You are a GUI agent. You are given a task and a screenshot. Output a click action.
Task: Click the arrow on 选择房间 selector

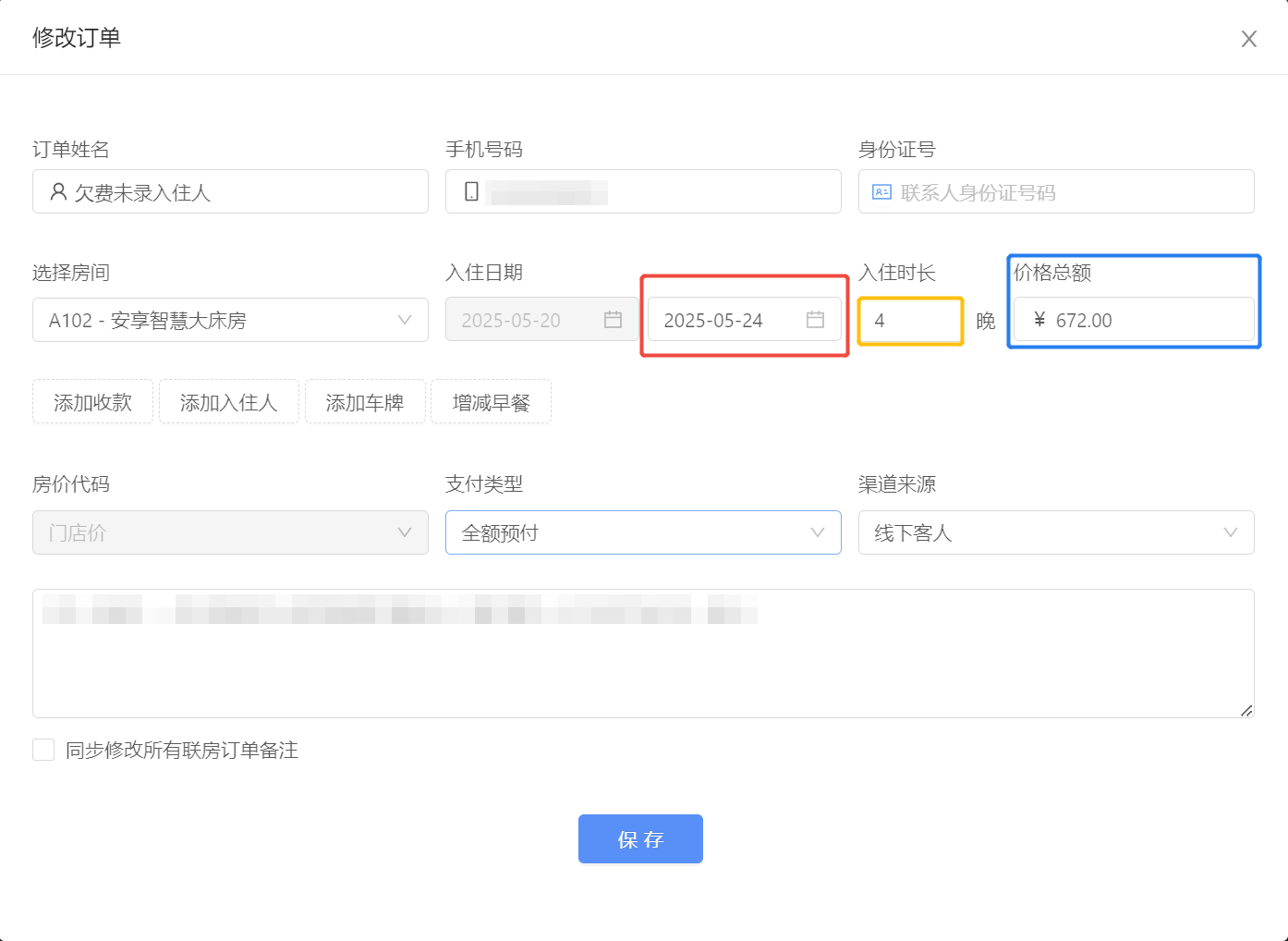tap(404, 320)
